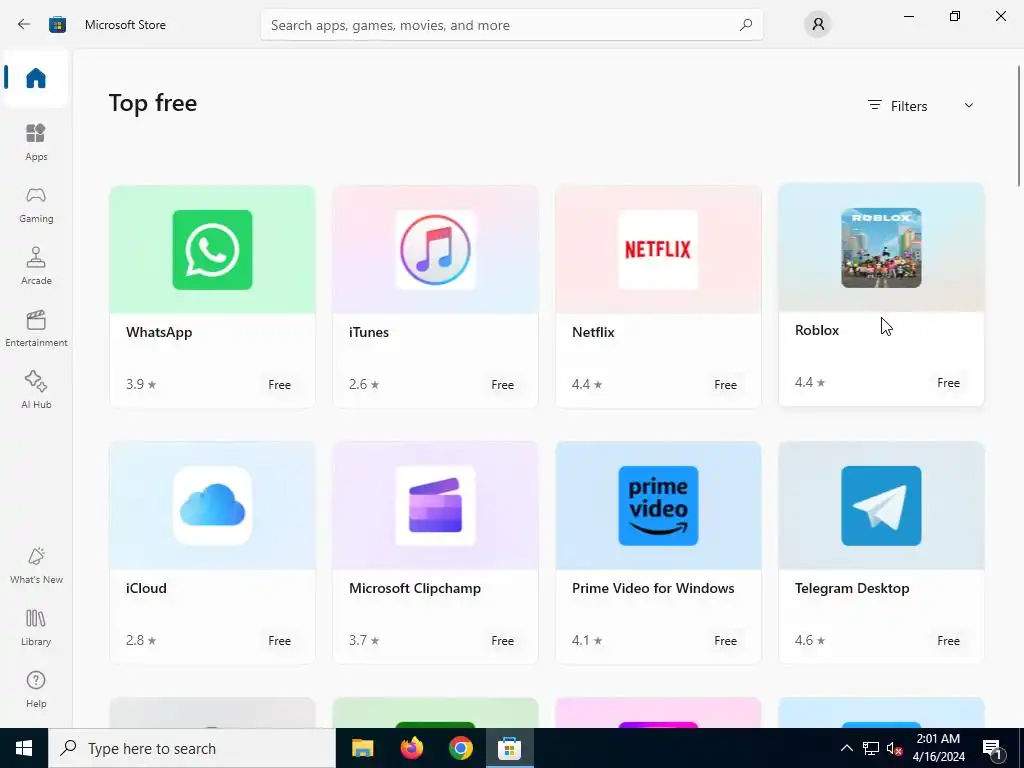Open the user account profile icon
The width and height of the screenshot is (1024, 768).
(x=818, y=25)
